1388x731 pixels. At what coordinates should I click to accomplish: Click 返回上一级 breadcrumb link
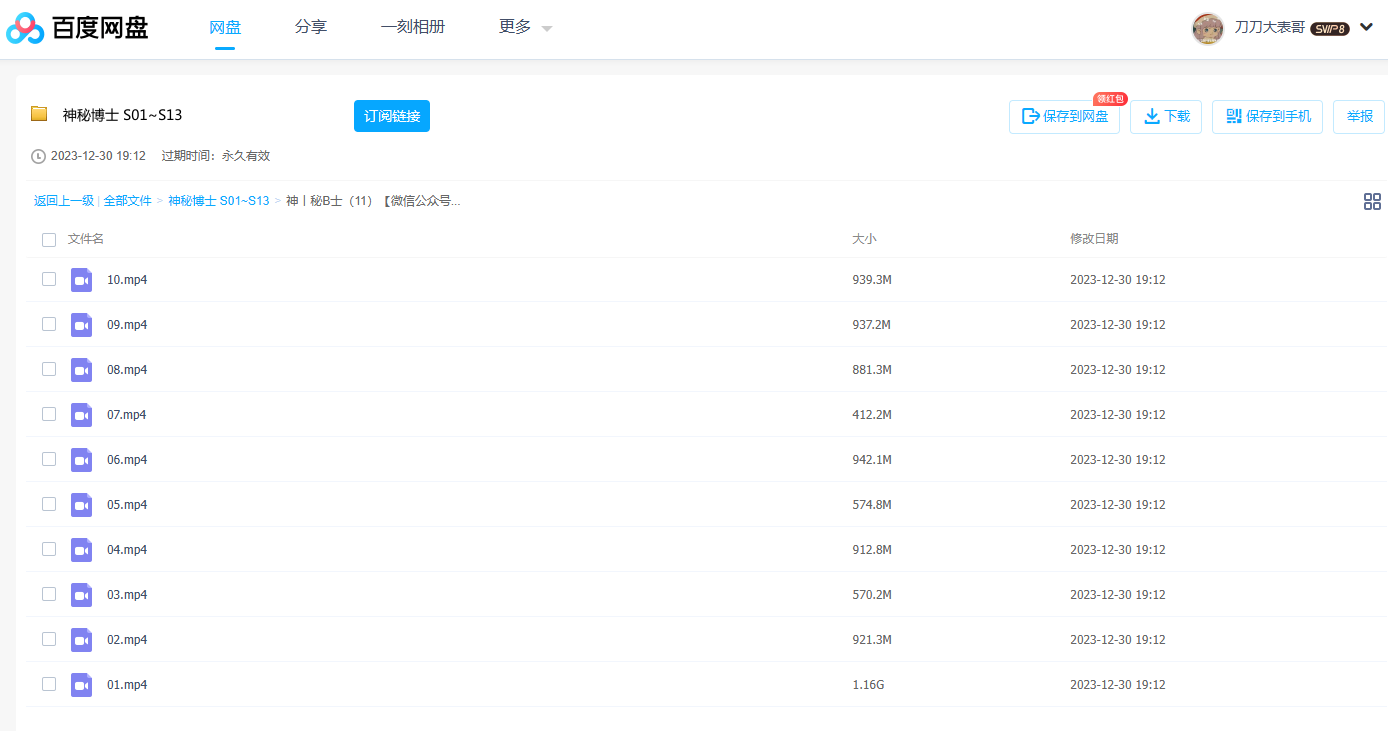click(x=63, y=201)
